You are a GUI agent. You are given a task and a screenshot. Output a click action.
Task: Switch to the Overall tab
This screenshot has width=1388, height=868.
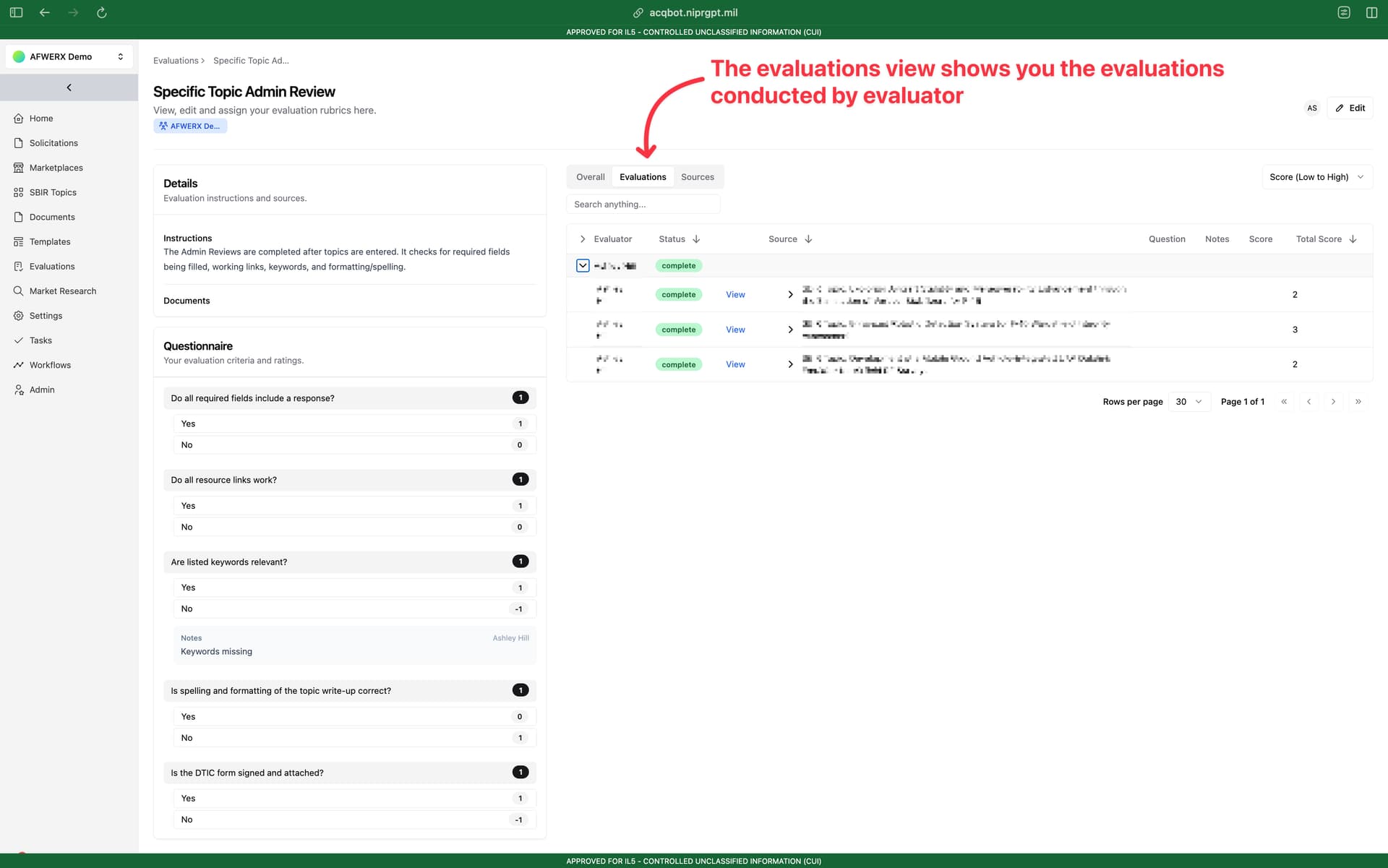tap(590, 177)
